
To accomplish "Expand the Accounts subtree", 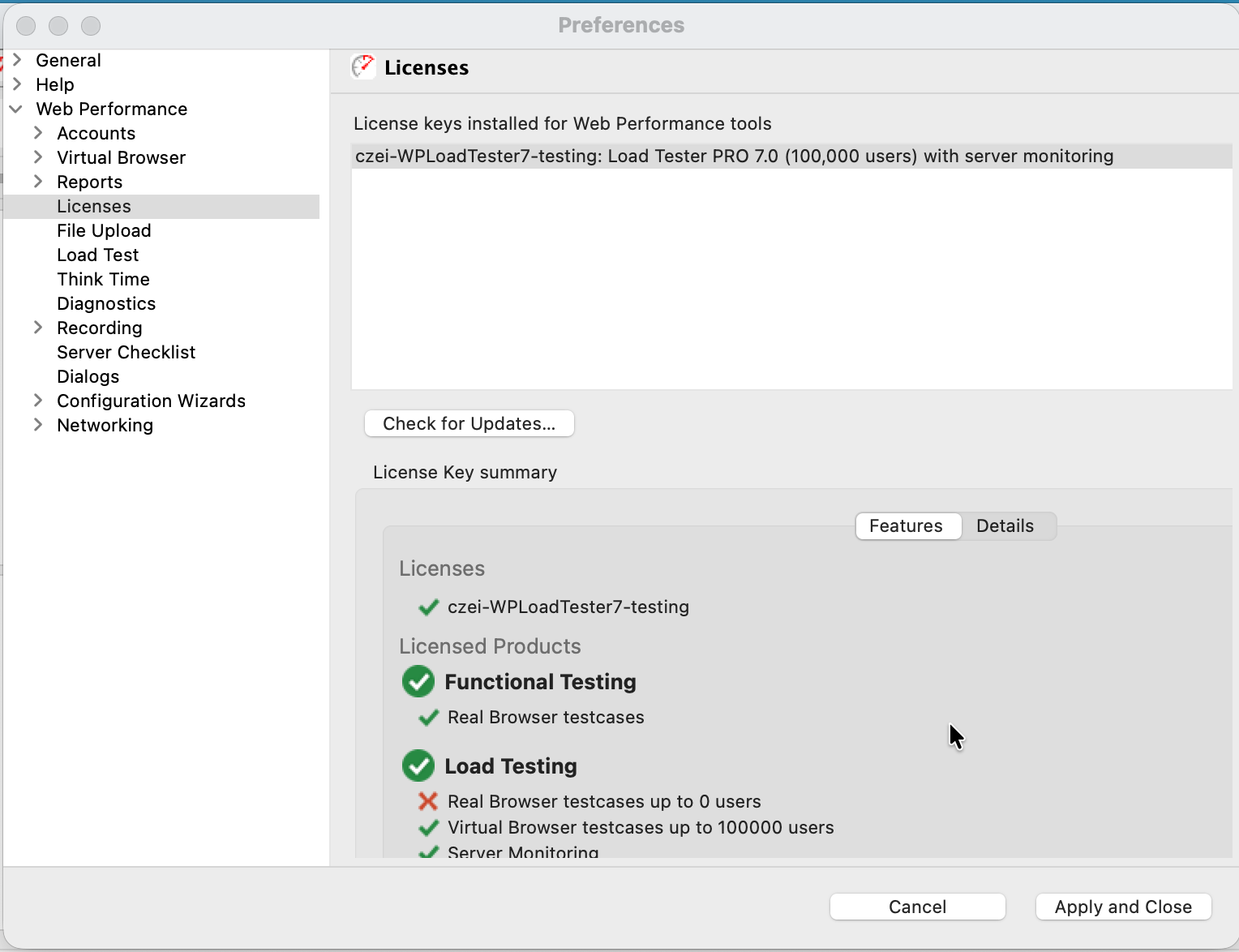I will (38, 133).
